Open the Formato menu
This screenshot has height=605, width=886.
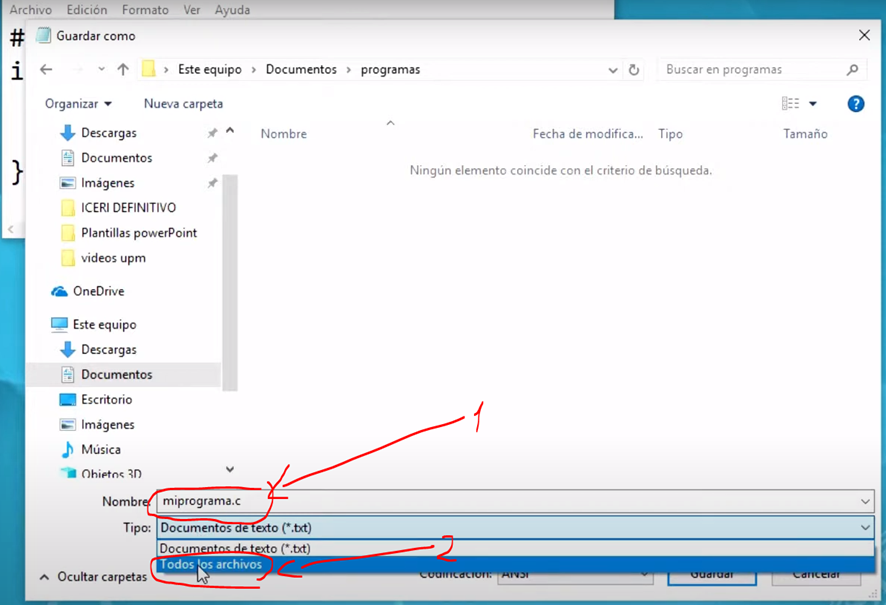(x=145, y=10)
